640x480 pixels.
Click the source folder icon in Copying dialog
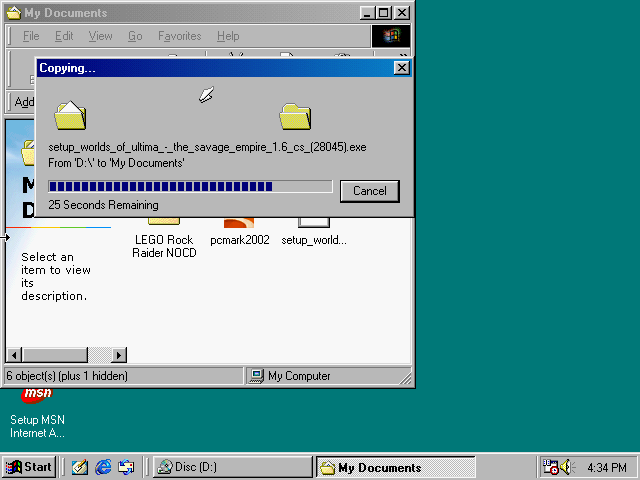click(70, 116)
